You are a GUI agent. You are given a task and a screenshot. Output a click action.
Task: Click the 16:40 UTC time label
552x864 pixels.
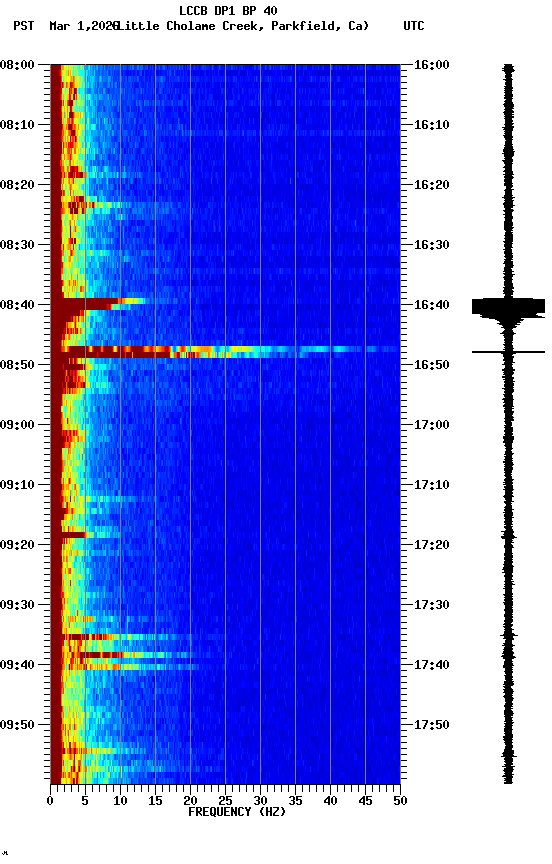(x=432, y=305)
